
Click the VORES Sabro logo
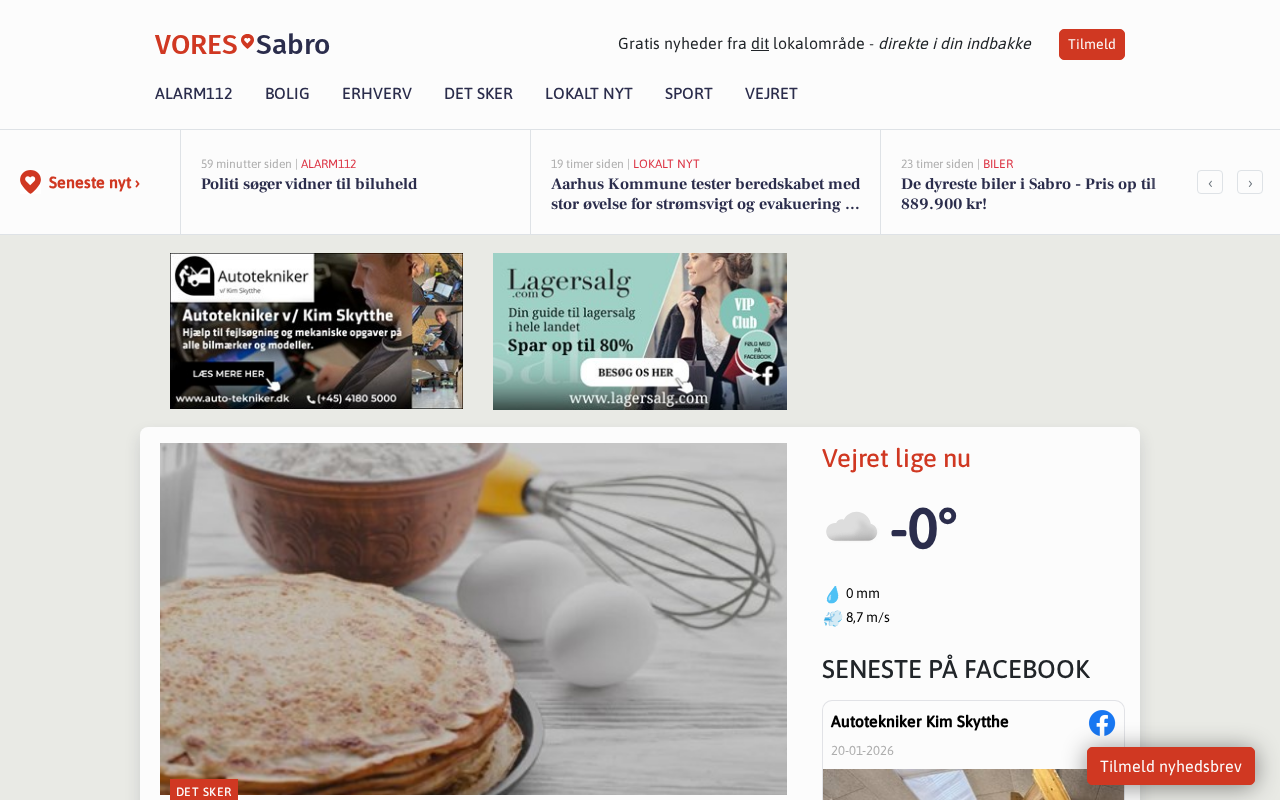[x=242, y=44]
